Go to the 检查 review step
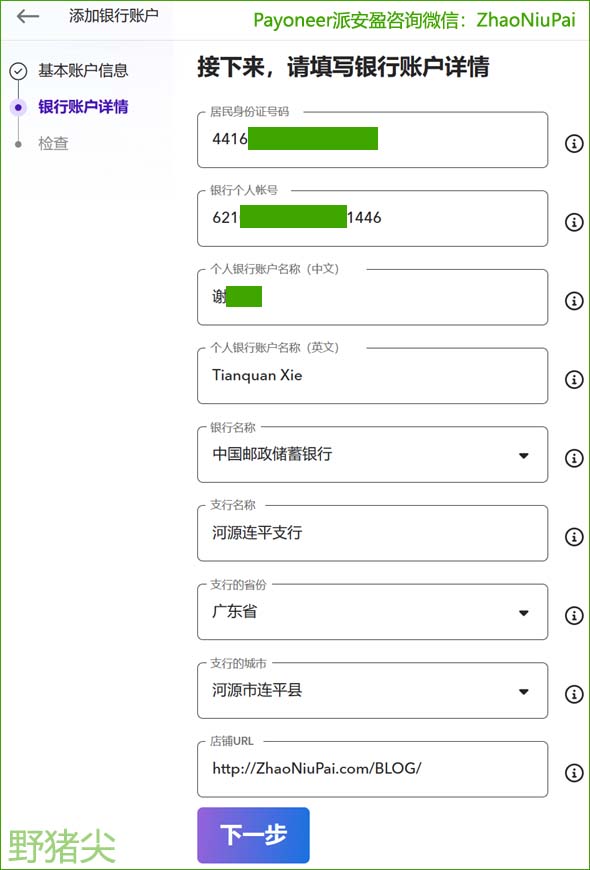Screen dimensions: 590x870 (52, 143)
